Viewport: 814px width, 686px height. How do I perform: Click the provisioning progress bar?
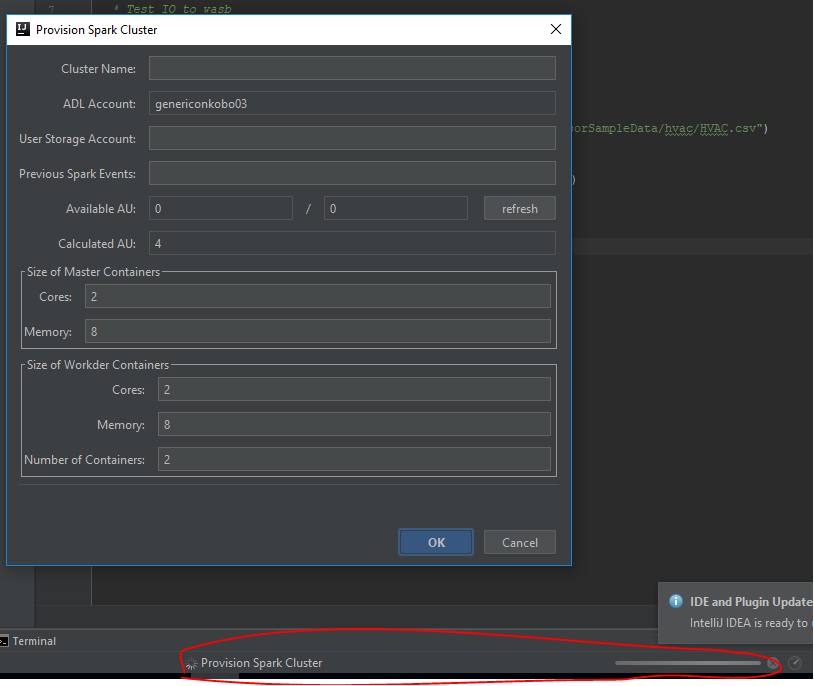(690, 663)
